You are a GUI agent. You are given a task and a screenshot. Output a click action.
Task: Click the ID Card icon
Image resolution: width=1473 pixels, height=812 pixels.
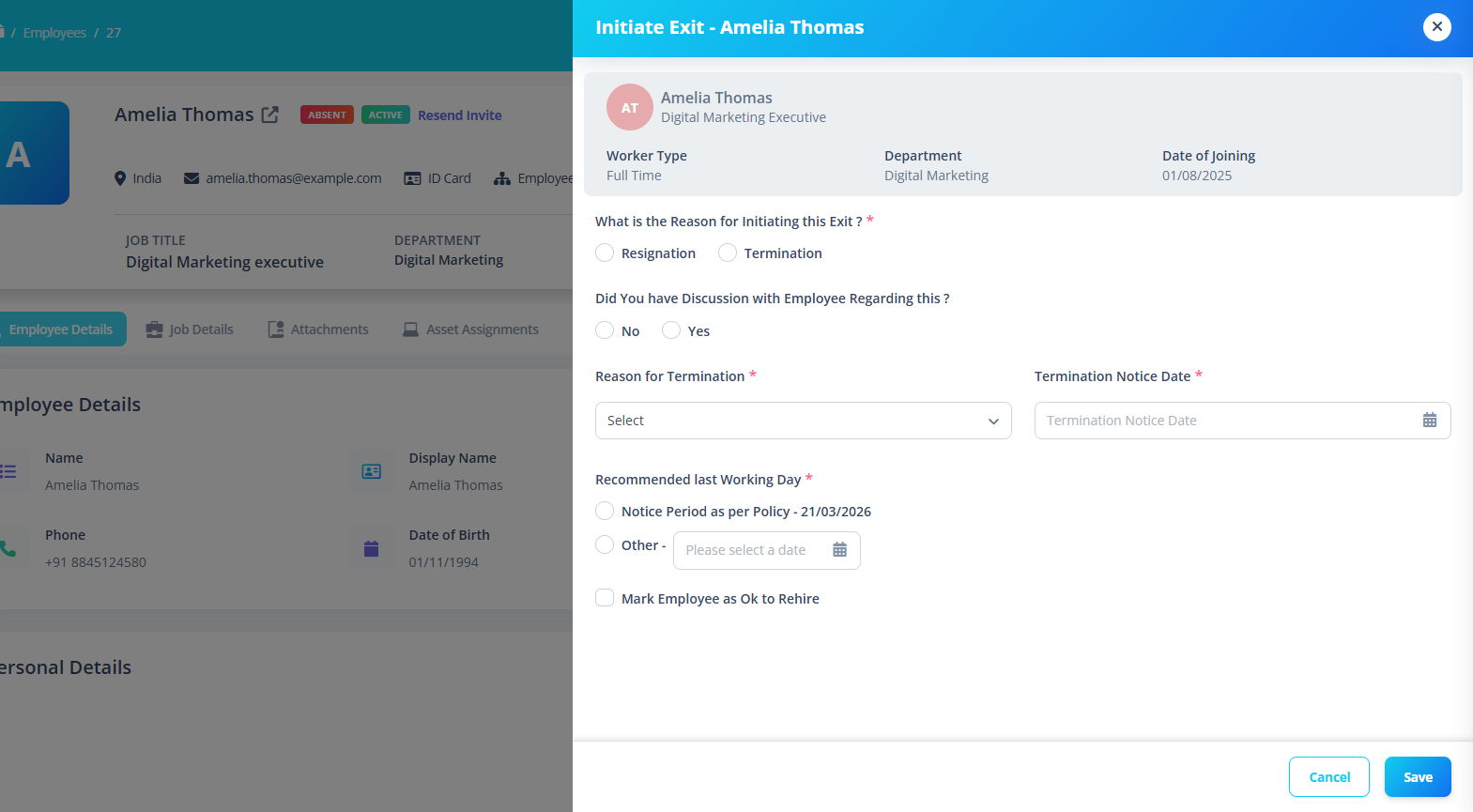(412, 178)
